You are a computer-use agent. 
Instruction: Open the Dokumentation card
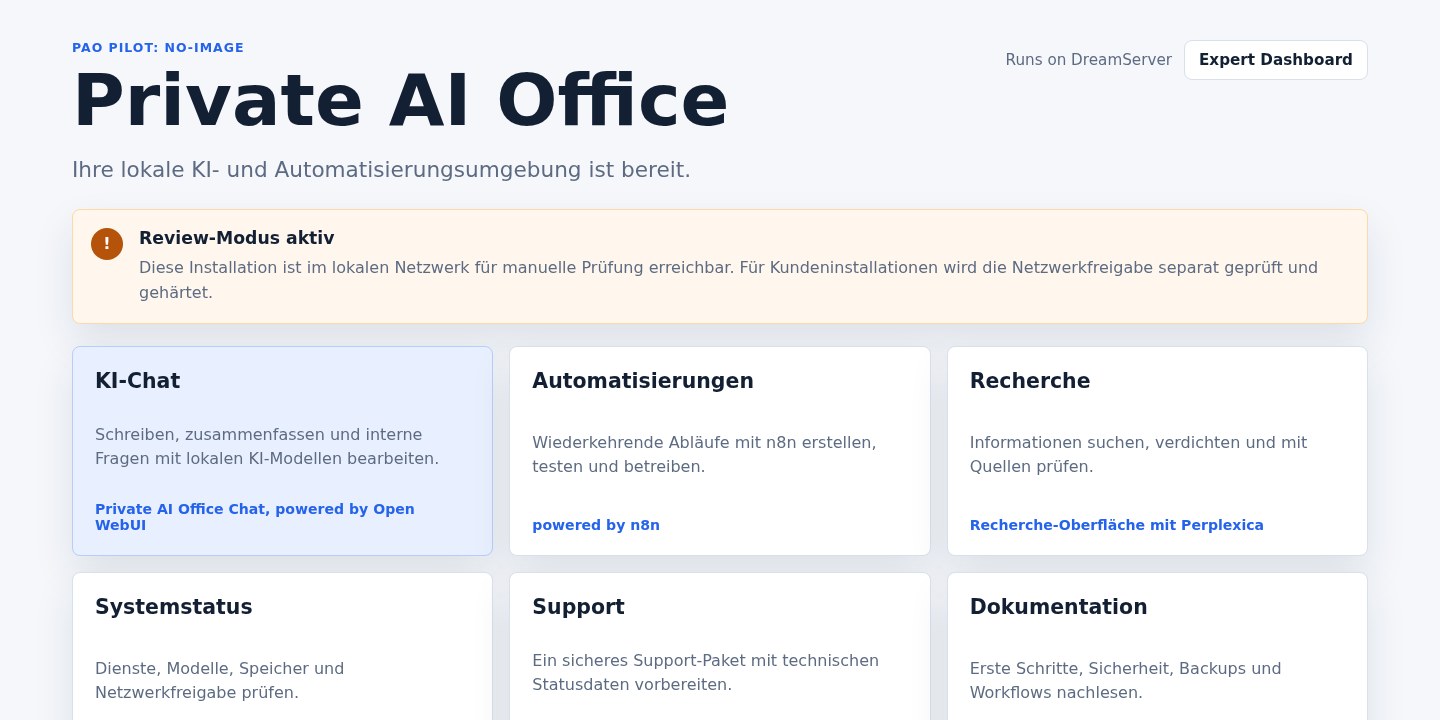coord(1157,646)
